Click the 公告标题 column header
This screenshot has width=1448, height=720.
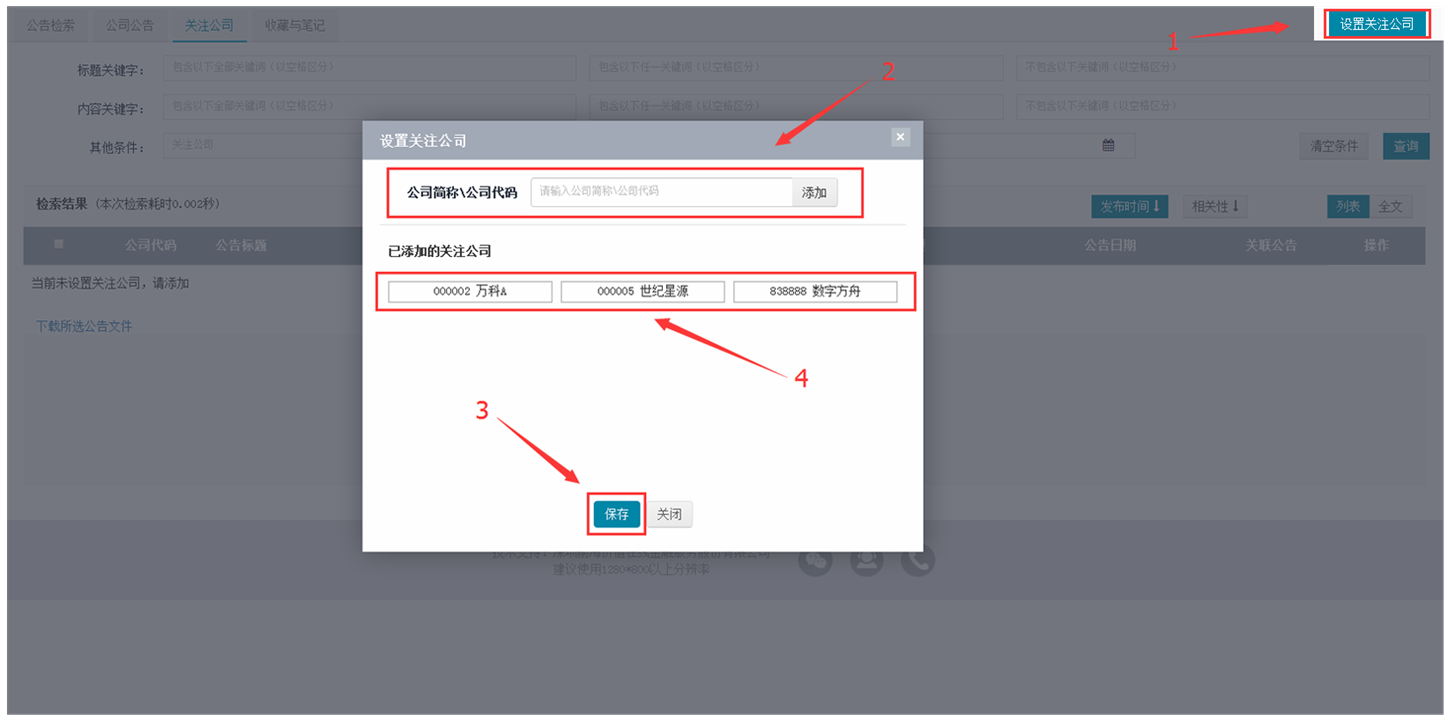241,245
